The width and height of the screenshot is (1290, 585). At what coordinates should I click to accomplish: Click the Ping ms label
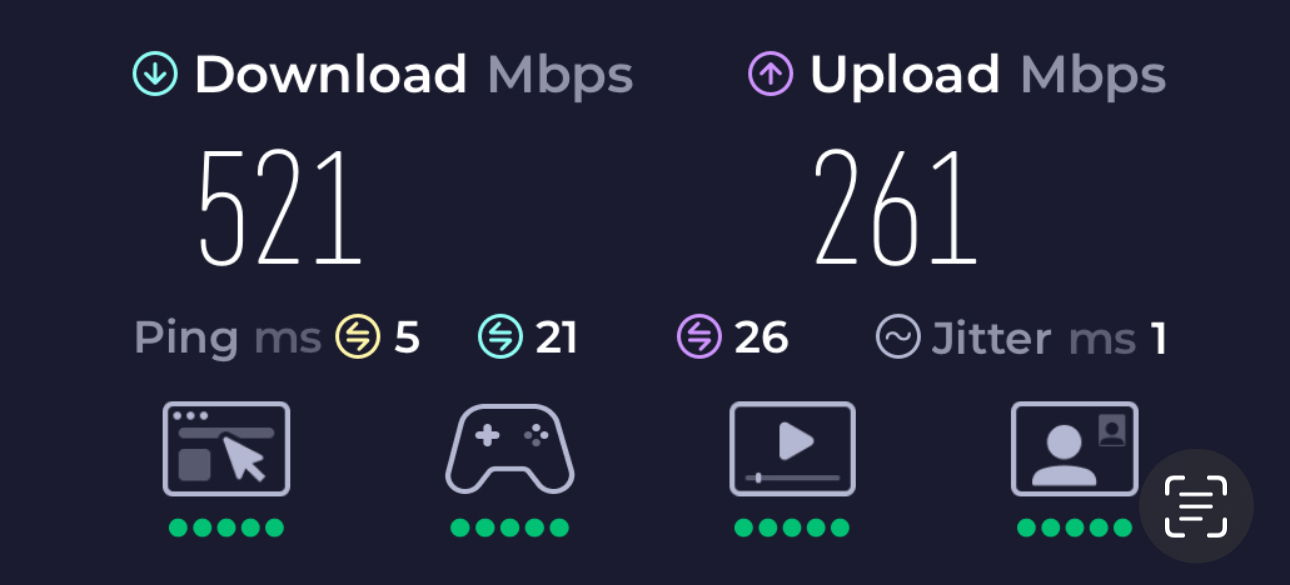(x=227, y=339)
